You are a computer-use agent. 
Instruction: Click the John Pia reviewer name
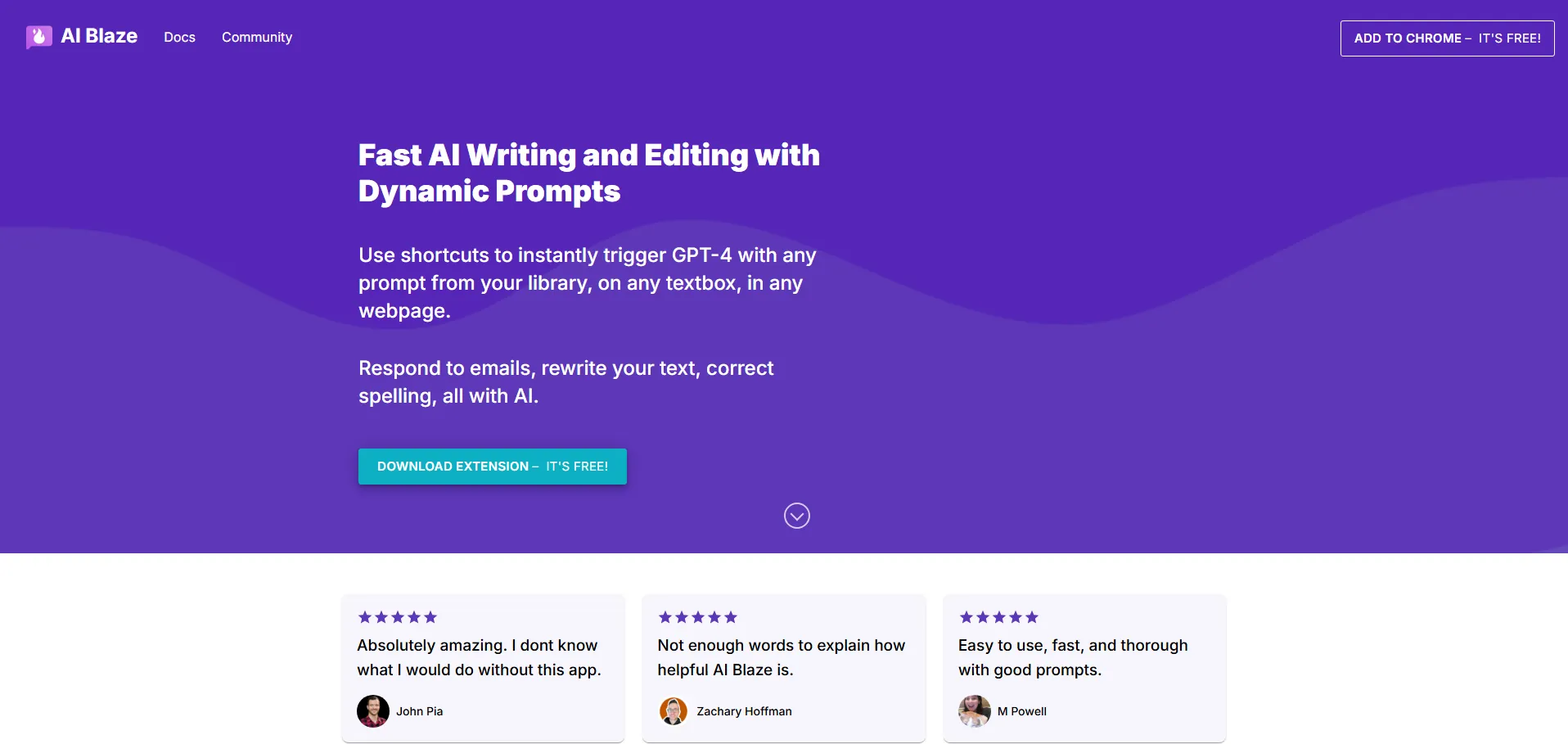419,711
